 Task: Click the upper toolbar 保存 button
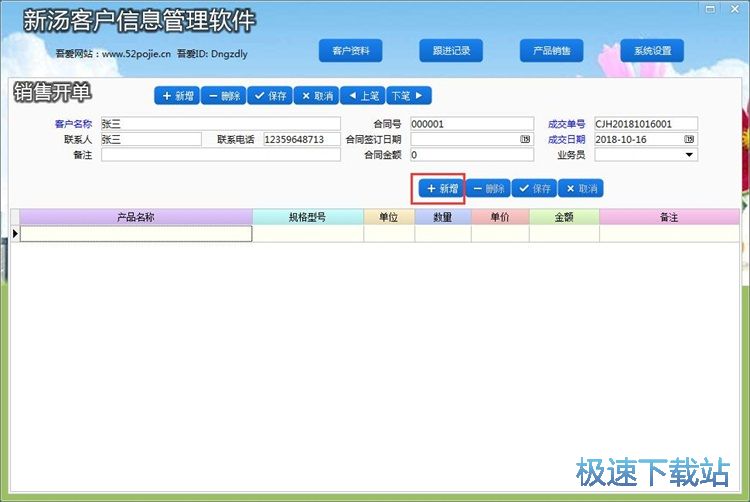click(x=270, y=96)
